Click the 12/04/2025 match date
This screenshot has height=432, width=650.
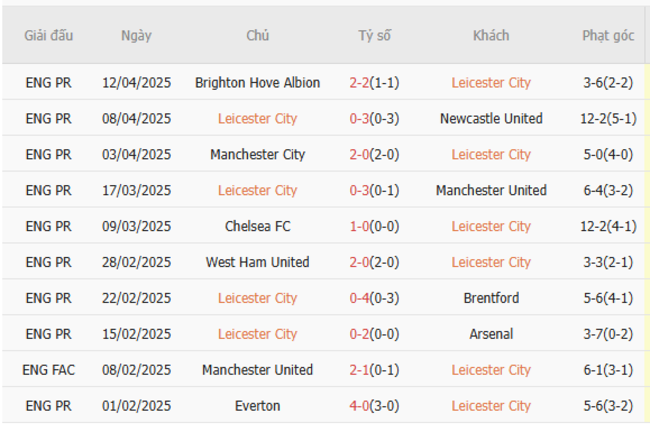pyautogui.click(x=136, y=83)
